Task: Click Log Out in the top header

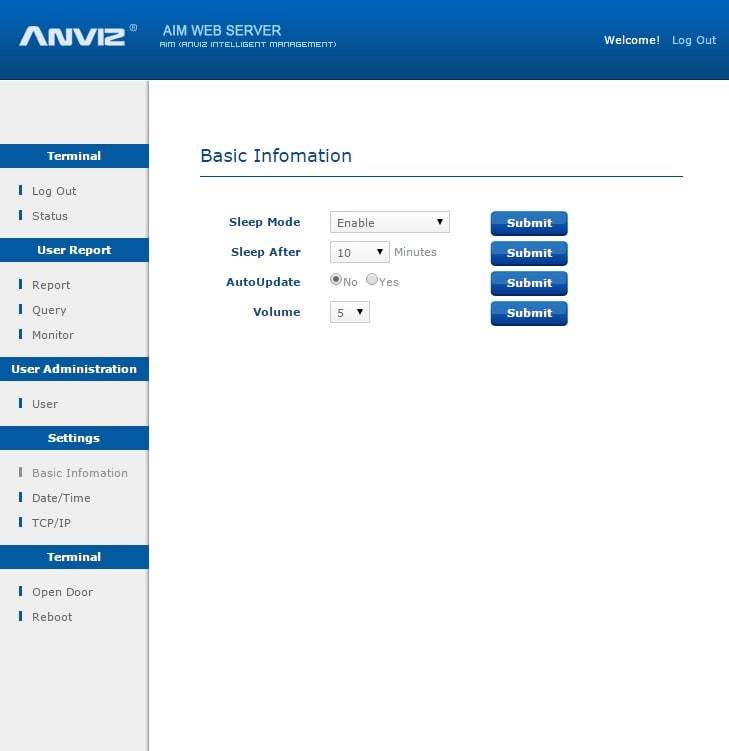Action: click(x=693, y=40)
